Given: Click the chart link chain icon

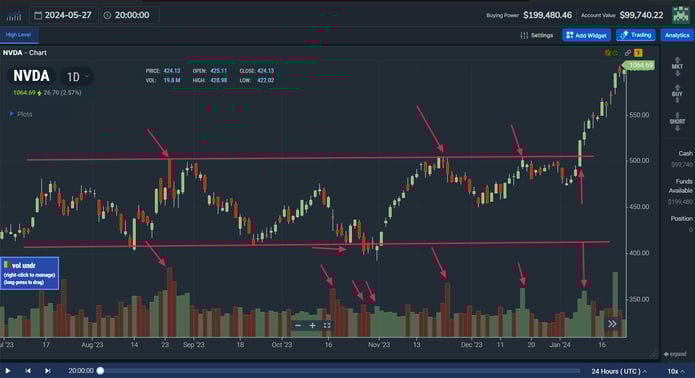Looking at the screenshot, I should (628, 53).
